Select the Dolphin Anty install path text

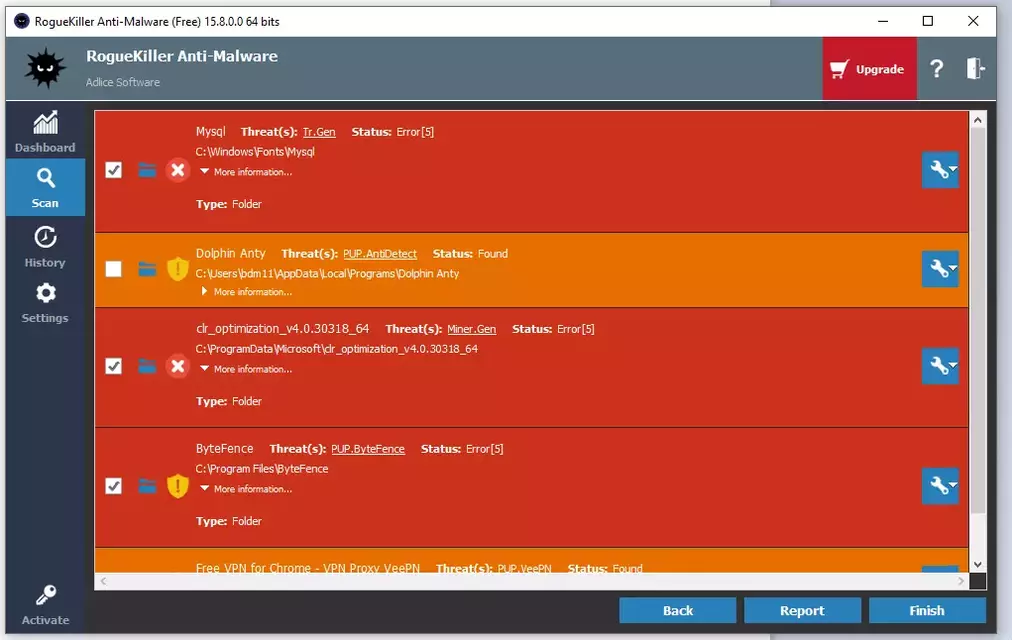pyautogui.click(x=327, y=274)
